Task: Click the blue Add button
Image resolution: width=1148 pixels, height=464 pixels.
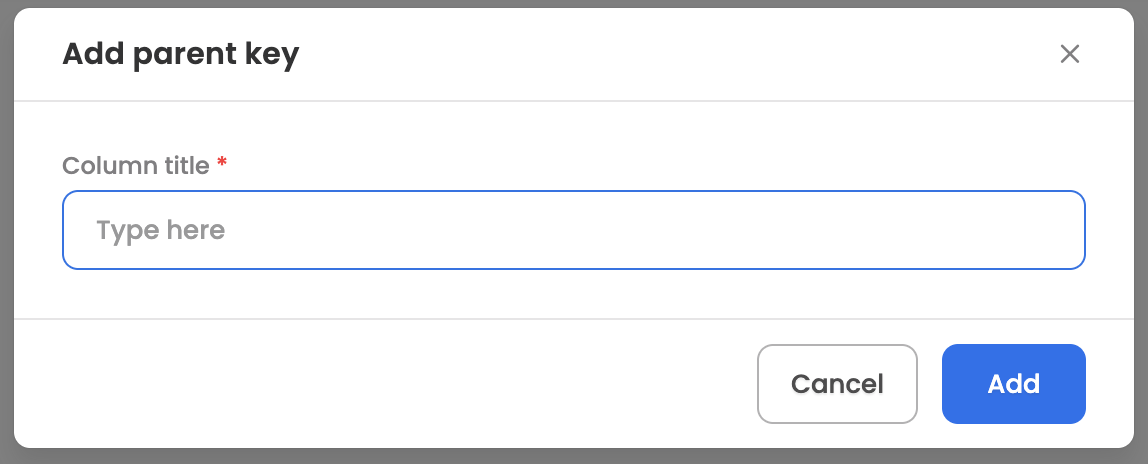Action: point(1013,383)
